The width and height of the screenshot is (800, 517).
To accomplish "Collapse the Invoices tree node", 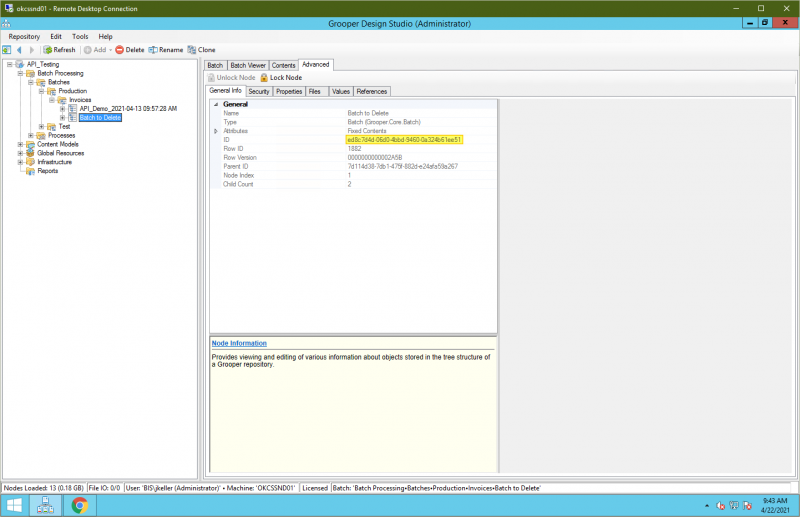I will pyautogui.click(x=52, y=100).
